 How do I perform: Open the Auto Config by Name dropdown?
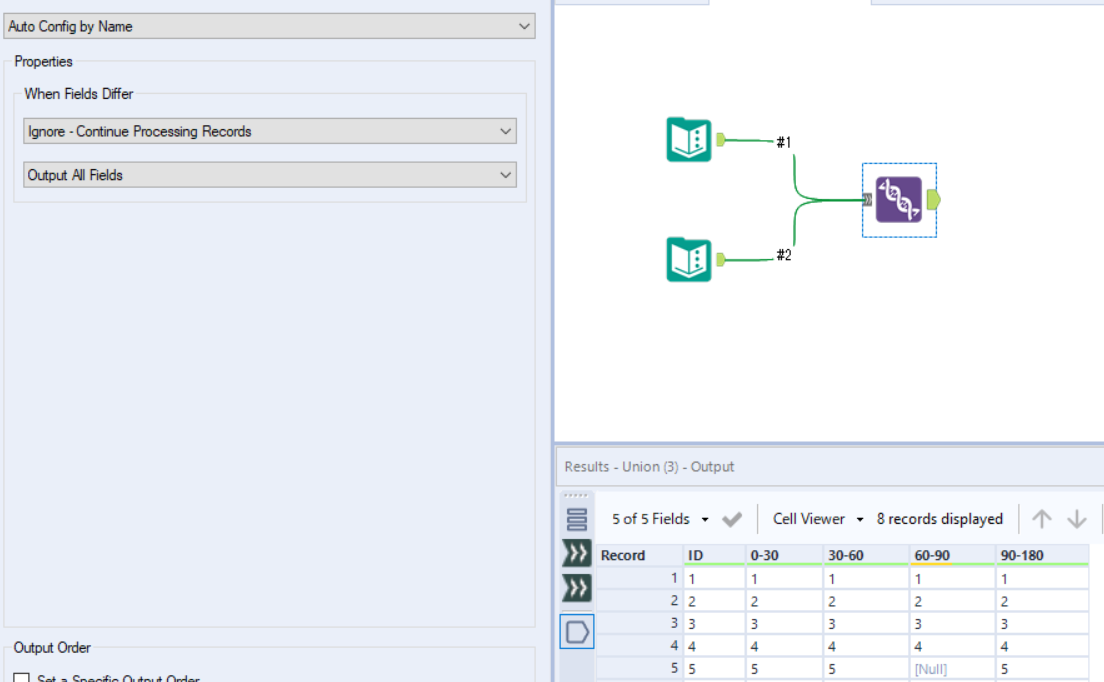click(x=524, y=26)
